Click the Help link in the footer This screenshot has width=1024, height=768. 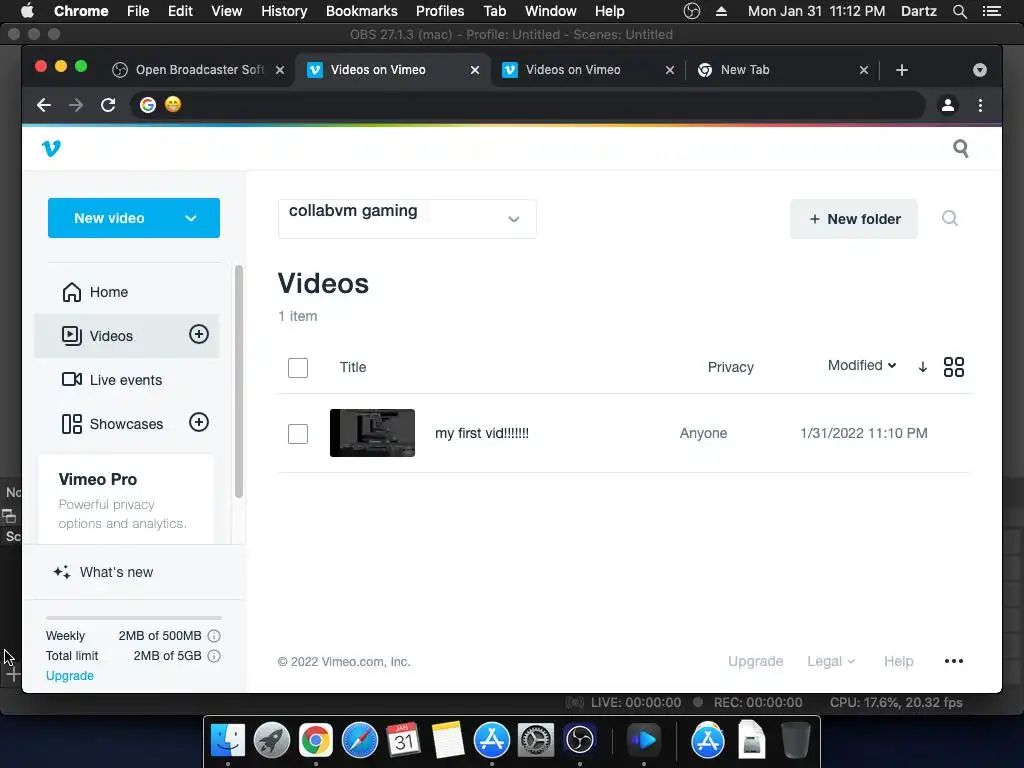(x=899, y=662)
